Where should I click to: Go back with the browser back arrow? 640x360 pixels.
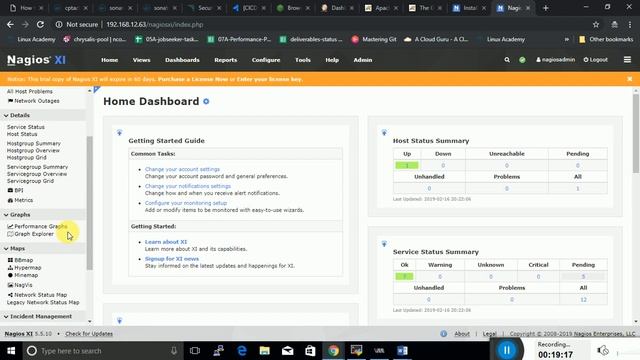coord(10,24)
